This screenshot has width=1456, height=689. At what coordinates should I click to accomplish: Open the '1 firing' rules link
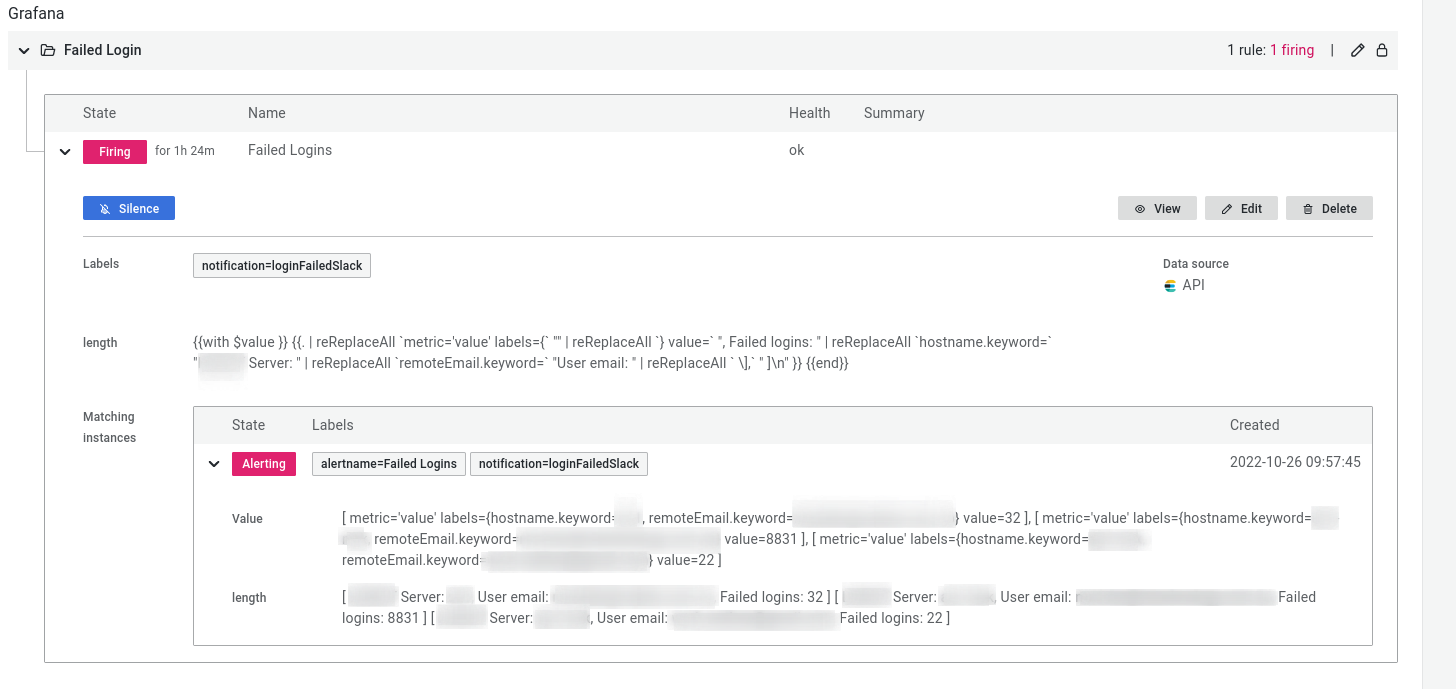[1292, 50]
